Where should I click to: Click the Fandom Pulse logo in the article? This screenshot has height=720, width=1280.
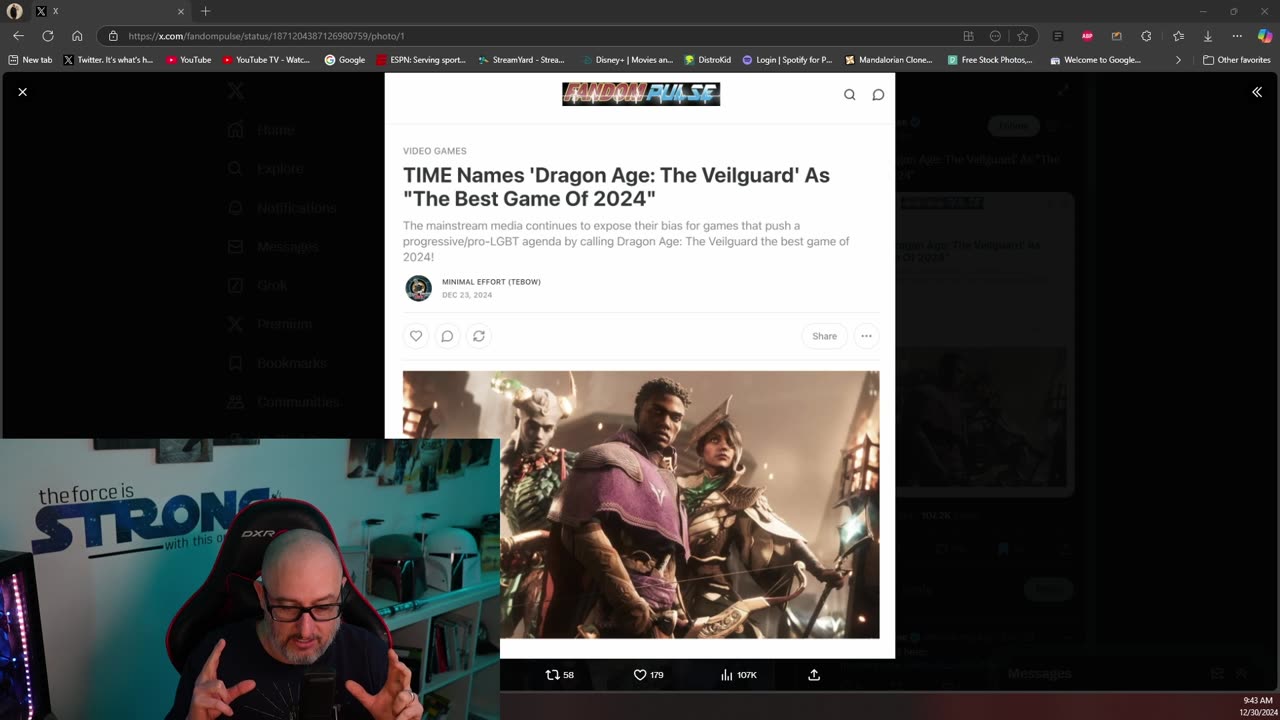click(x=641, y=94)
